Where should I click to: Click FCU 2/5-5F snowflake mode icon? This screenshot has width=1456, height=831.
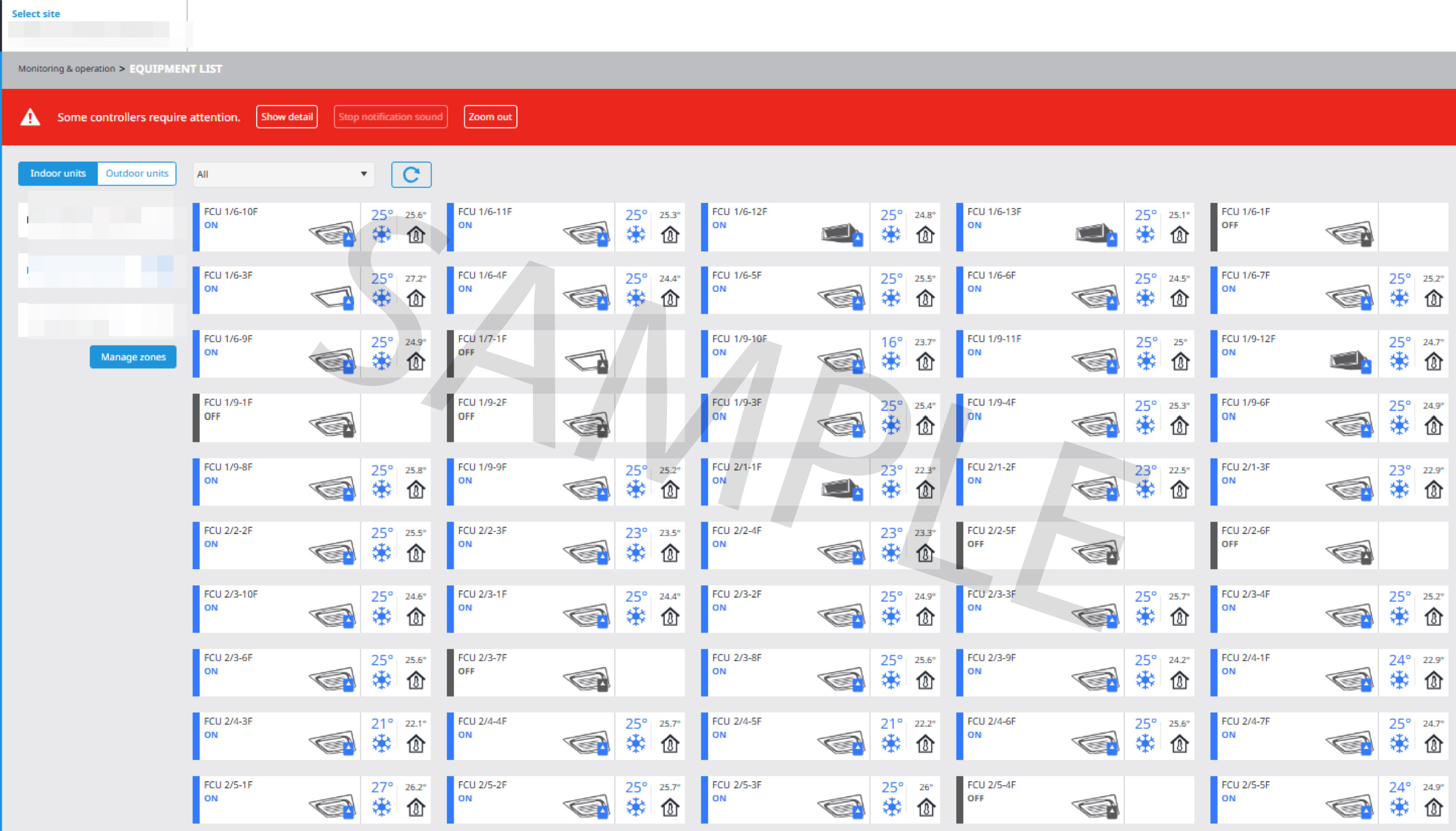pyautogui.click(x=1399, y=807)
